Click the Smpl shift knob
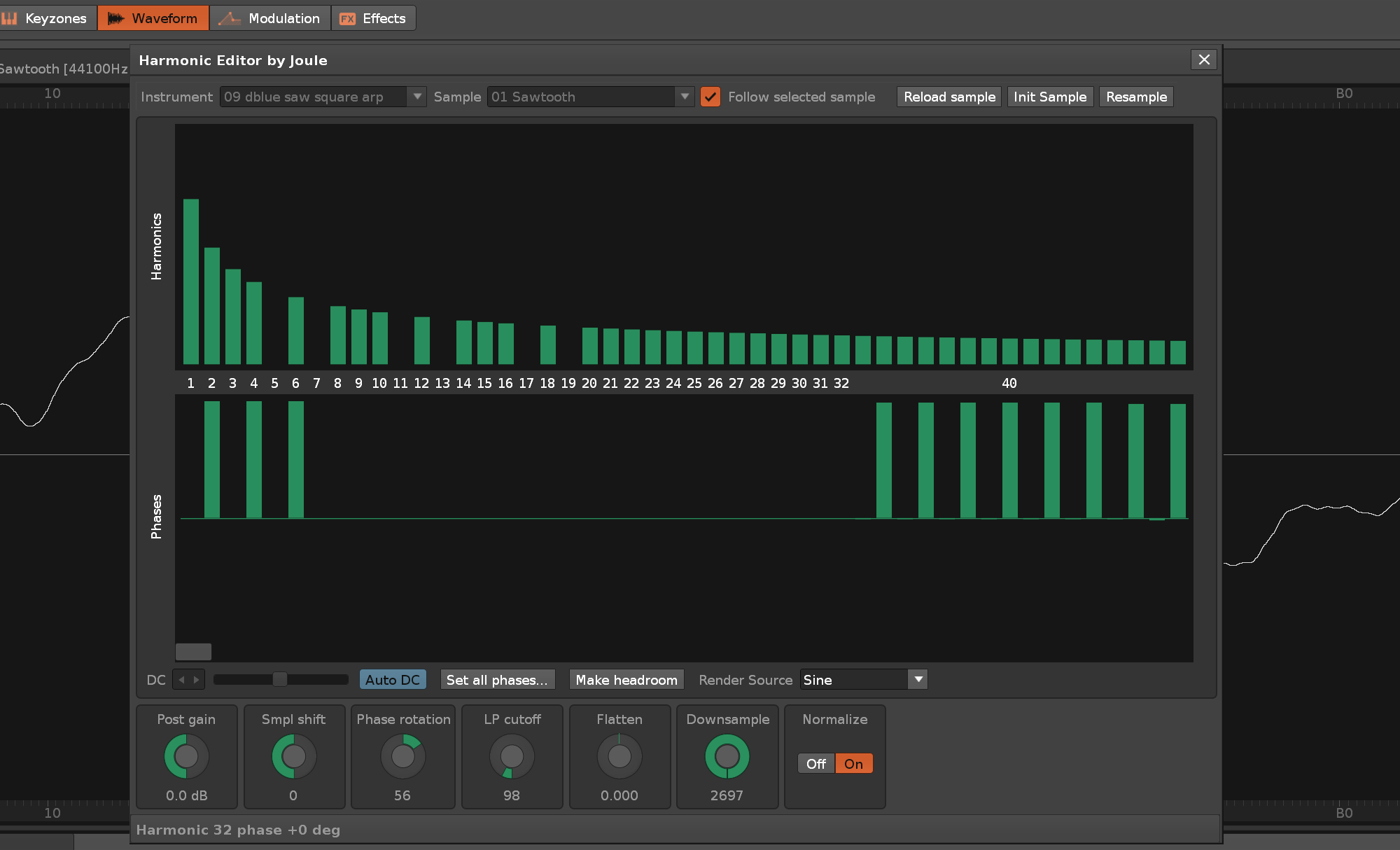The width and height of the screenshot is (1400, 850). pos(293,756)
